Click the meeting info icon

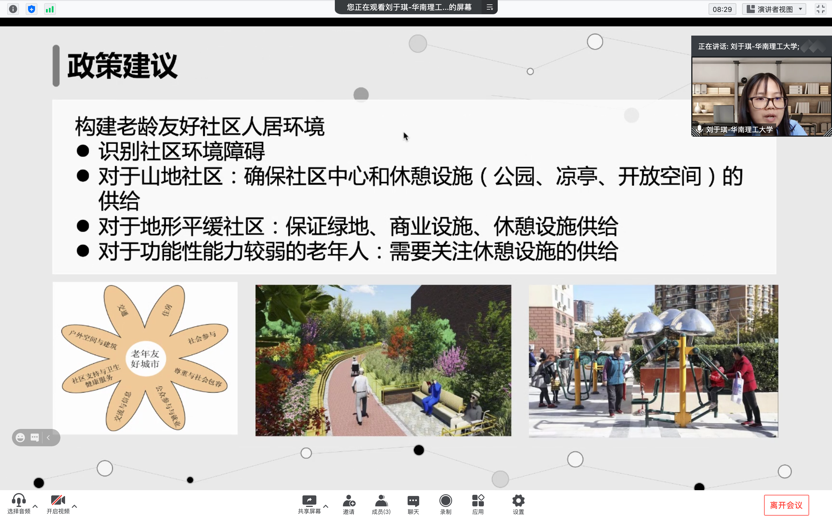(13, 9)
